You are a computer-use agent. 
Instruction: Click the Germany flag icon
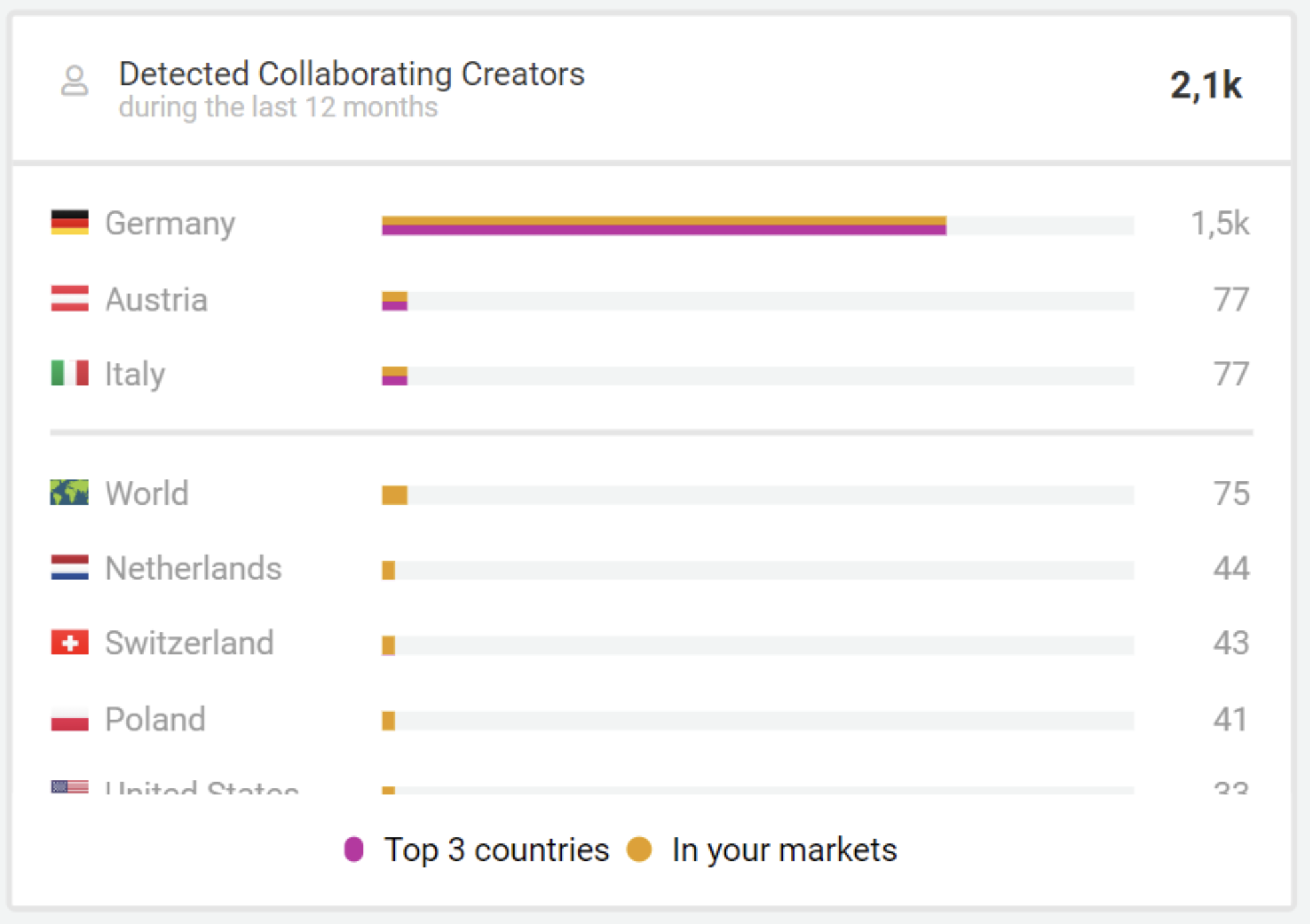[69, 222]
